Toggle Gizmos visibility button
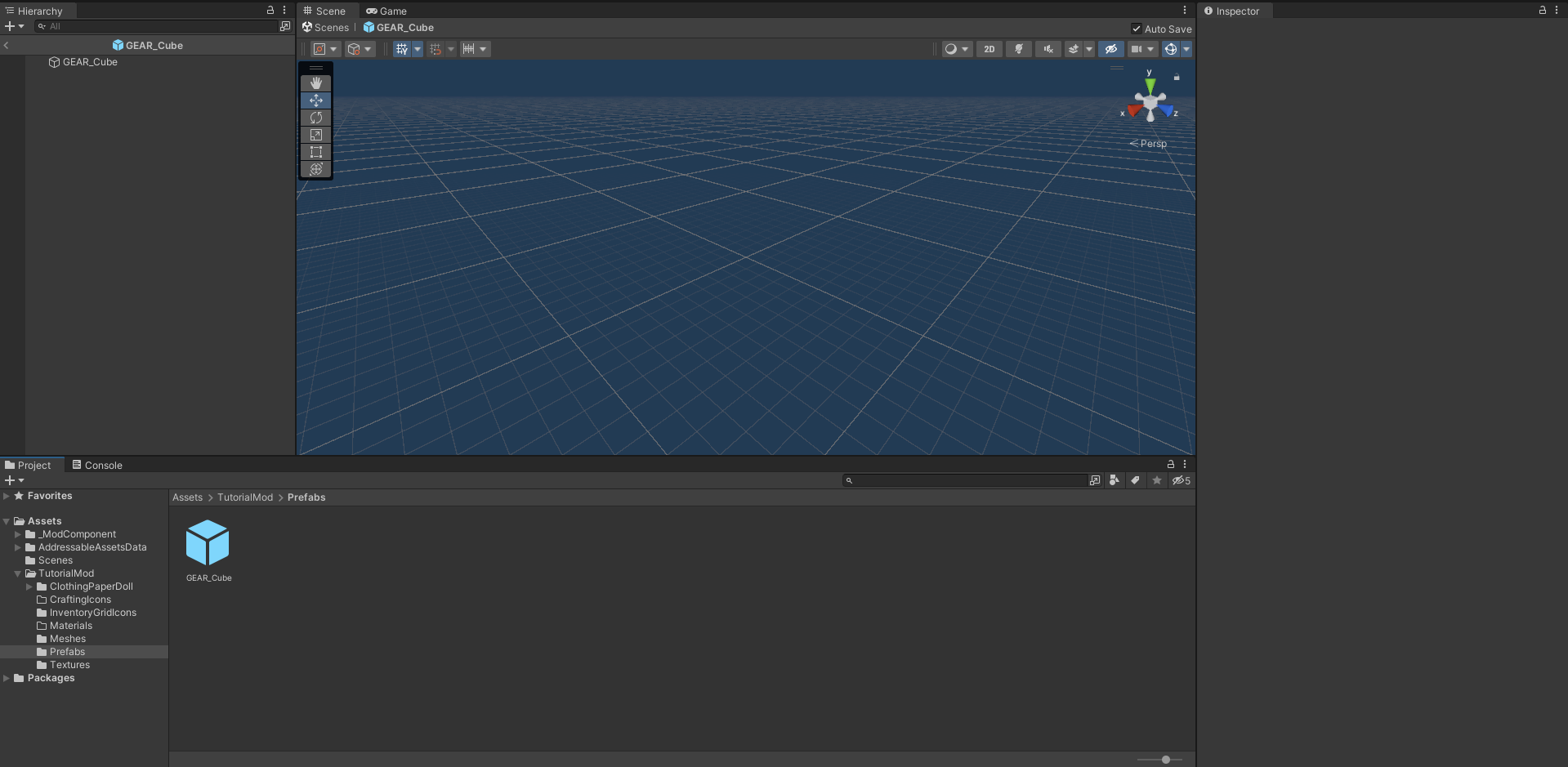Screen dimensions: 1568x767 tap(1171, 49)
